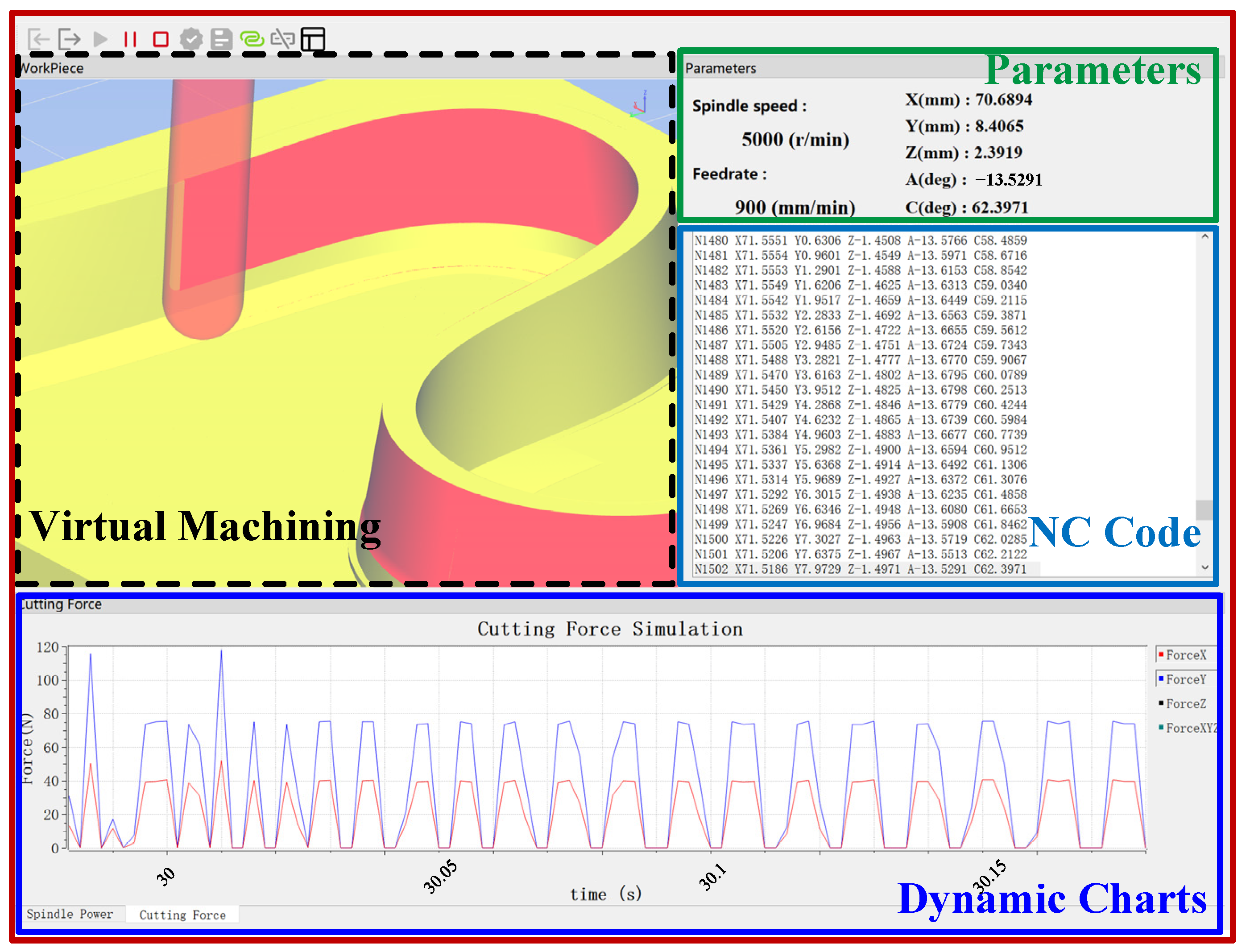Open the window layout icon
The height and width of the screenshot is (952, 1250).
(313, 39)
